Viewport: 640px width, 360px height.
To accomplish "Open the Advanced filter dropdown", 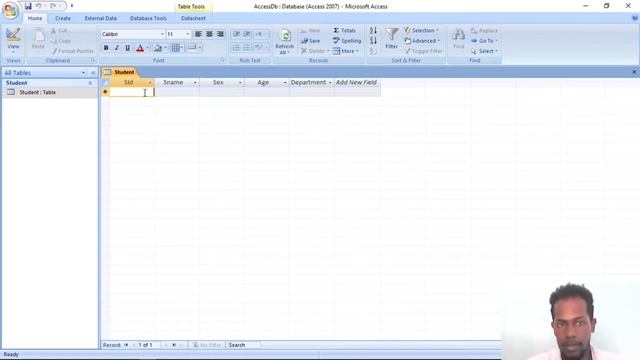I will 422,41.
